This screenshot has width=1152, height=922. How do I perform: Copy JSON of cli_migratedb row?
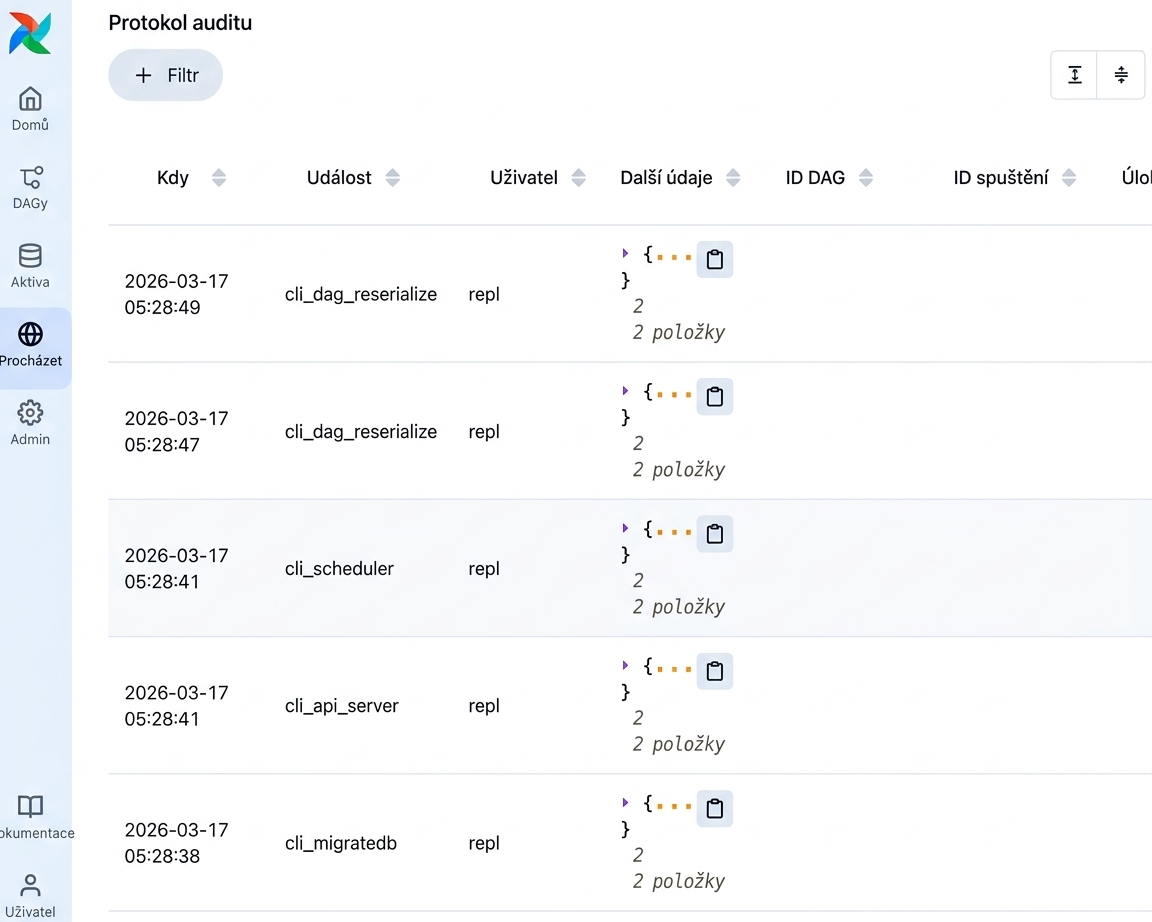[x=714, y=808]
